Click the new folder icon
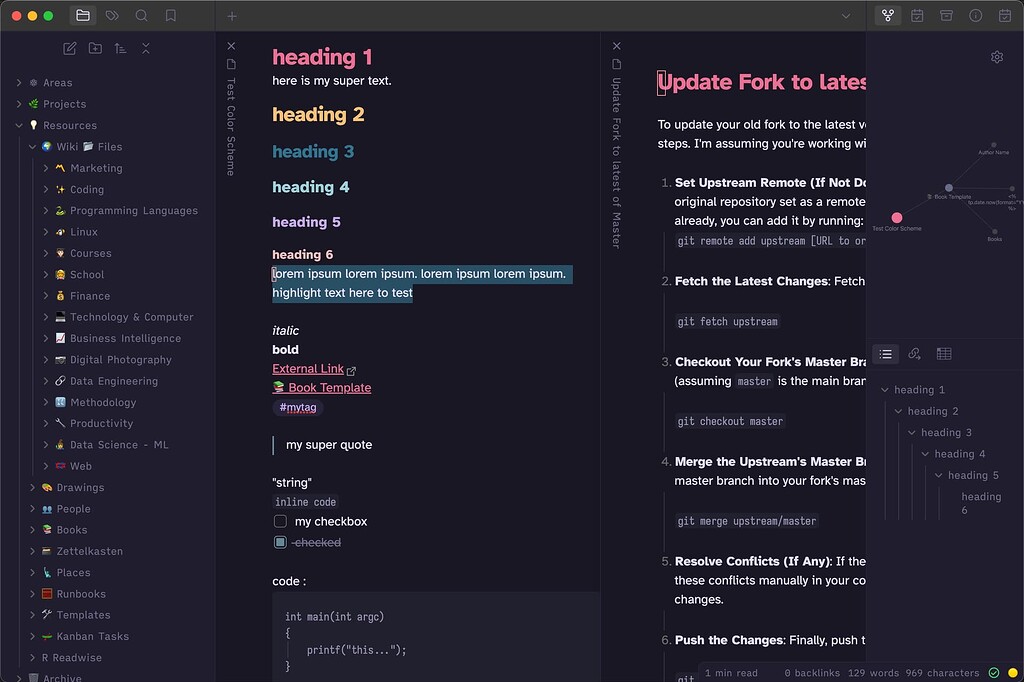1024x682 pixels. tap(95, 48)
